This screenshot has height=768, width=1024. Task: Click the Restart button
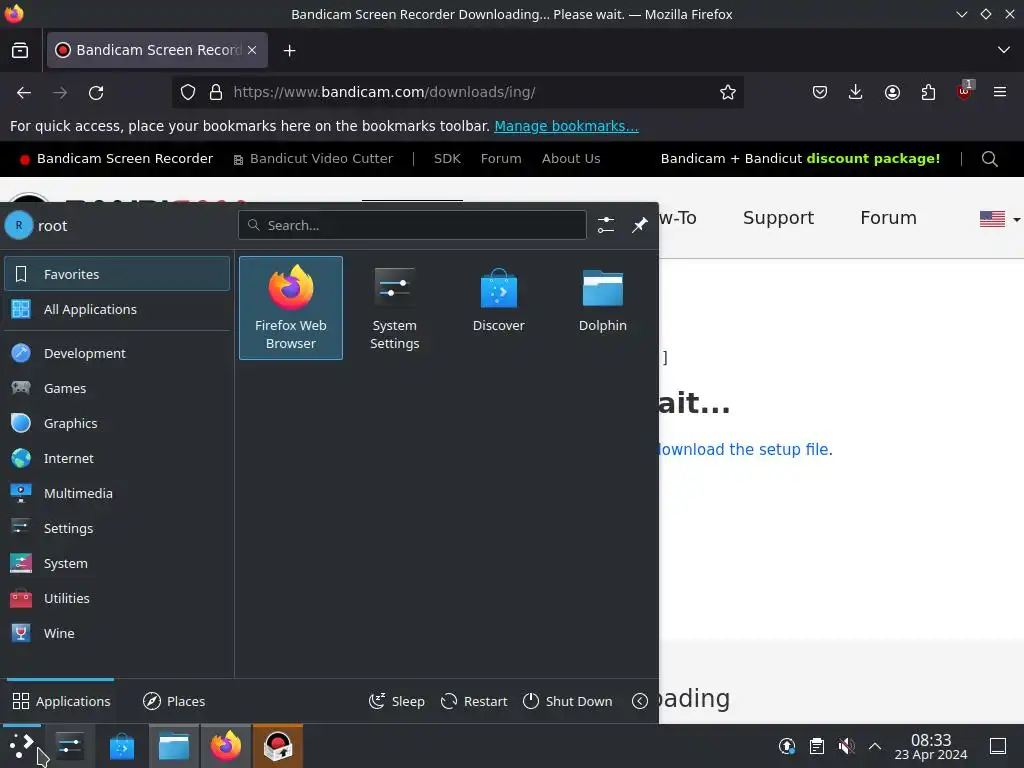pyautogui.click(x=474, y=701)
